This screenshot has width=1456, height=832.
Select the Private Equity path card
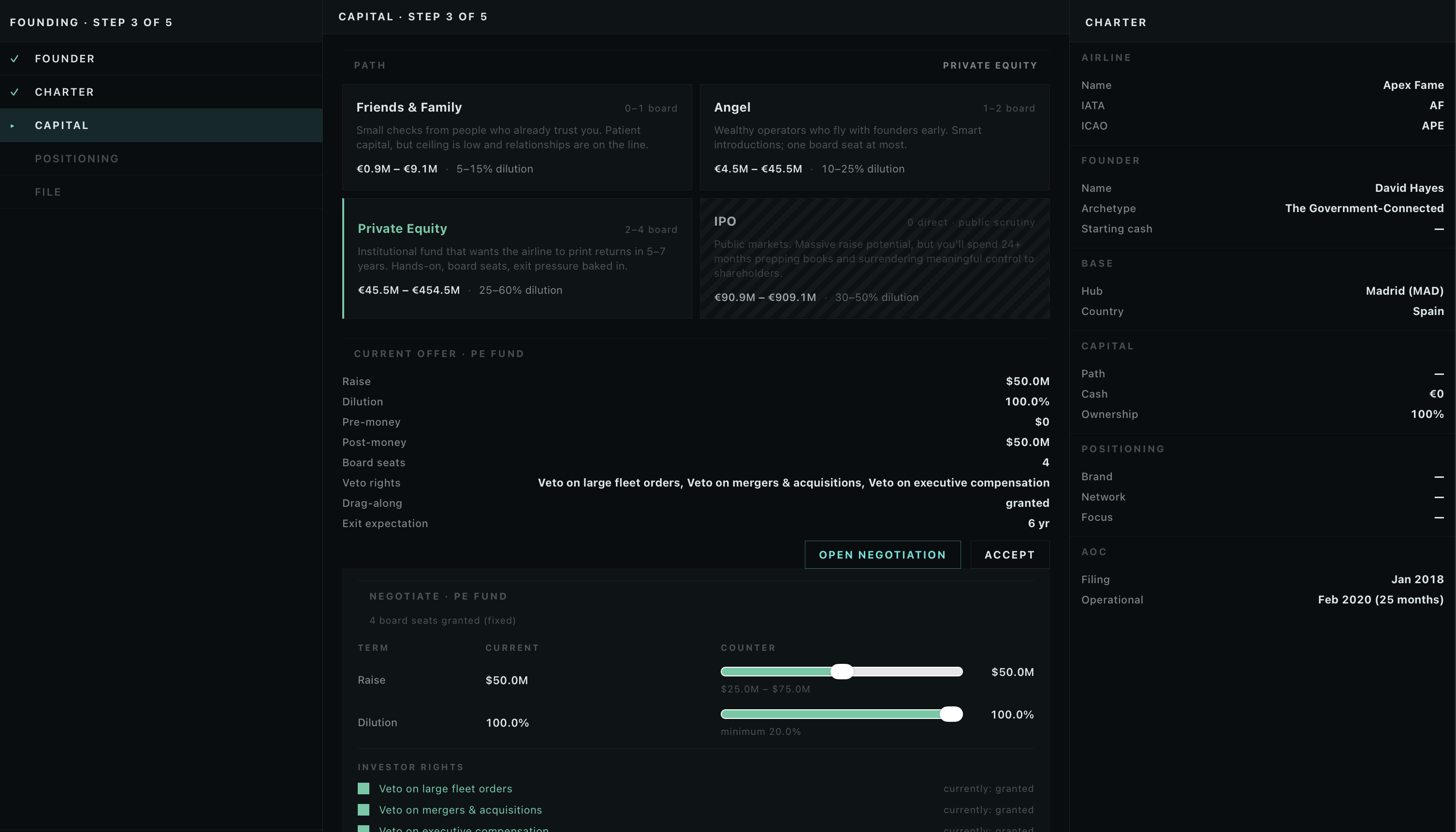[517, 258]
